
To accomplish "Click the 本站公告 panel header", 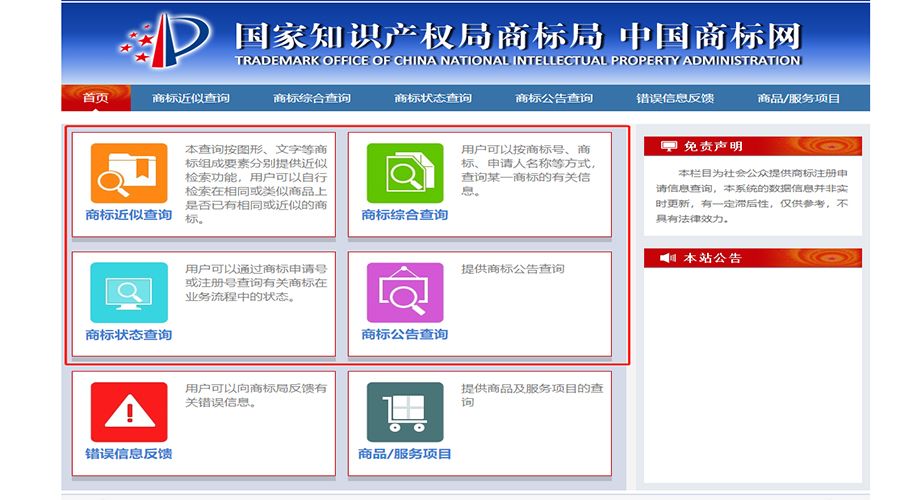I will [752, 258].
